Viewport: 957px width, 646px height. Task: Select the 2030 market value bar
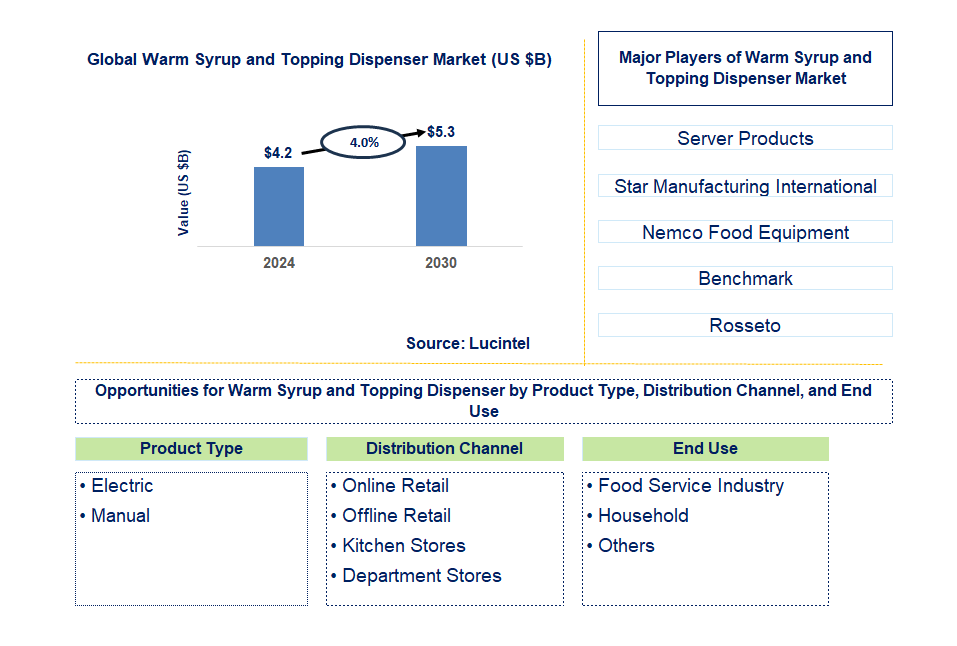440,196
